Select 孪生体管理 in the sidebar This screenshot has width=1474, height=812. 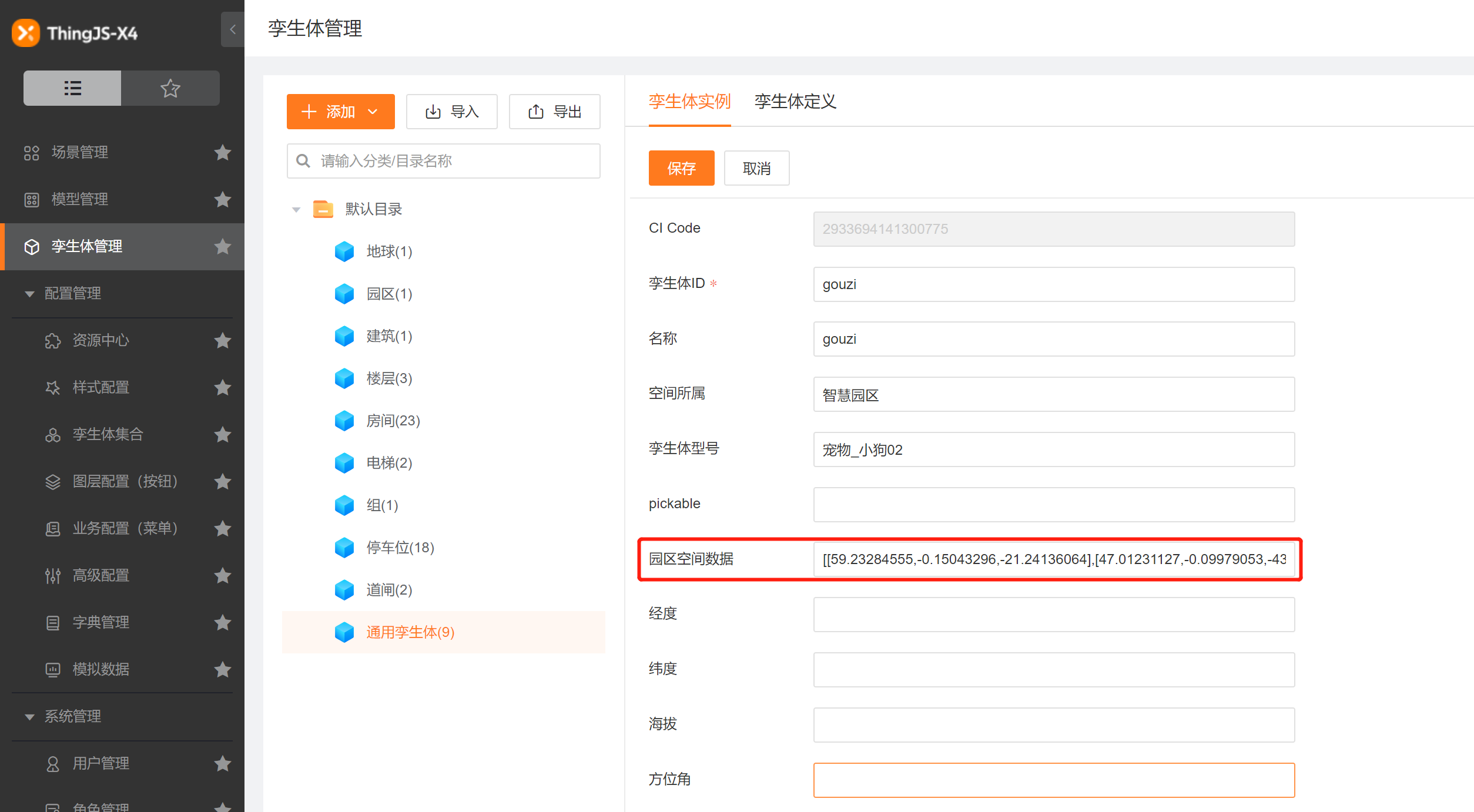87,246
